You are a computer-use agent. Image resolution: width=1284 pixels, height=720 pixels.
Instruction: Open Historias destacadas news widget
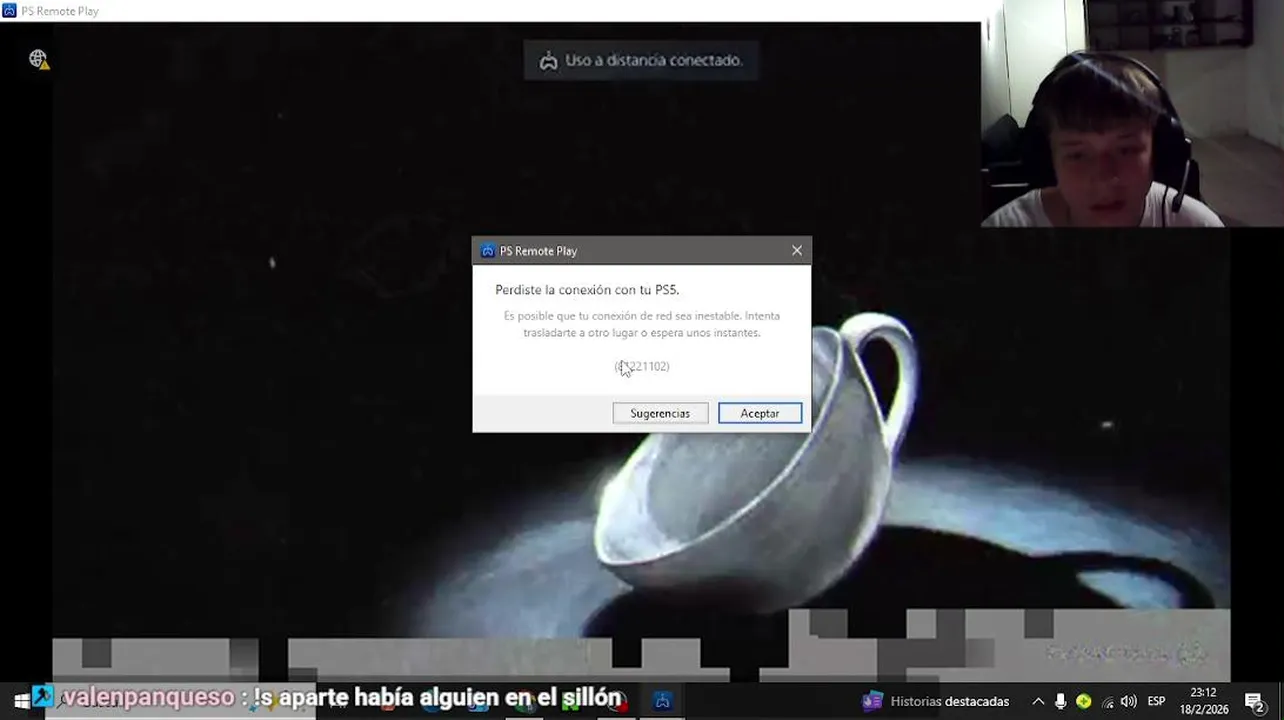click(x=936, y=701)
